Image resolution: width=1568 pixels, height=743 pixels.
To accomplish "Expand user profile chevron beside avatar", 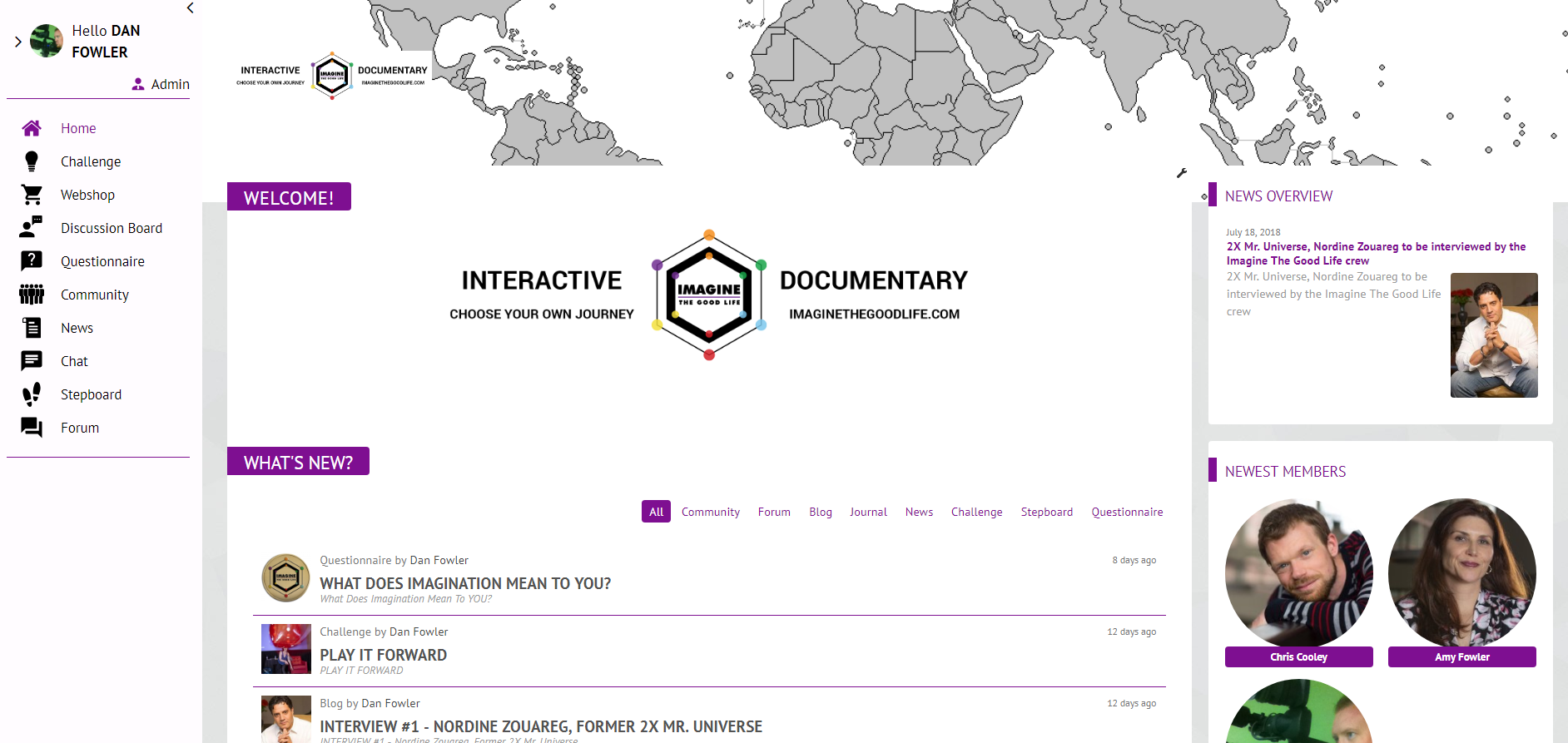I will pyautogui.click(x=17, y=41).
